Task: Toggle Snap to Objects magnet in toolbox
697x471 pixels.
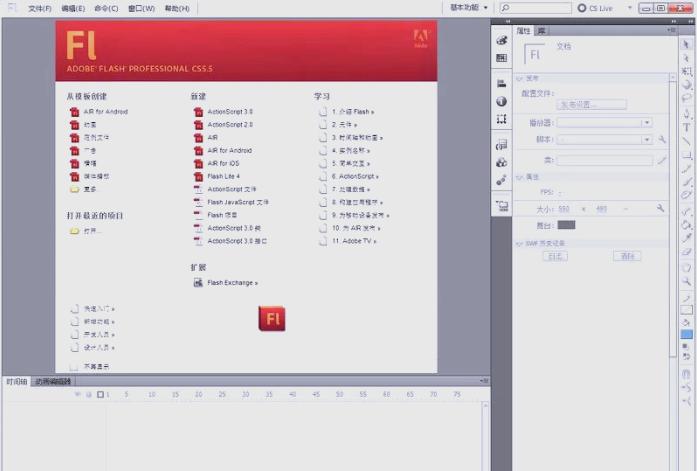Action: pyautogui.click(x=686, y=374)
